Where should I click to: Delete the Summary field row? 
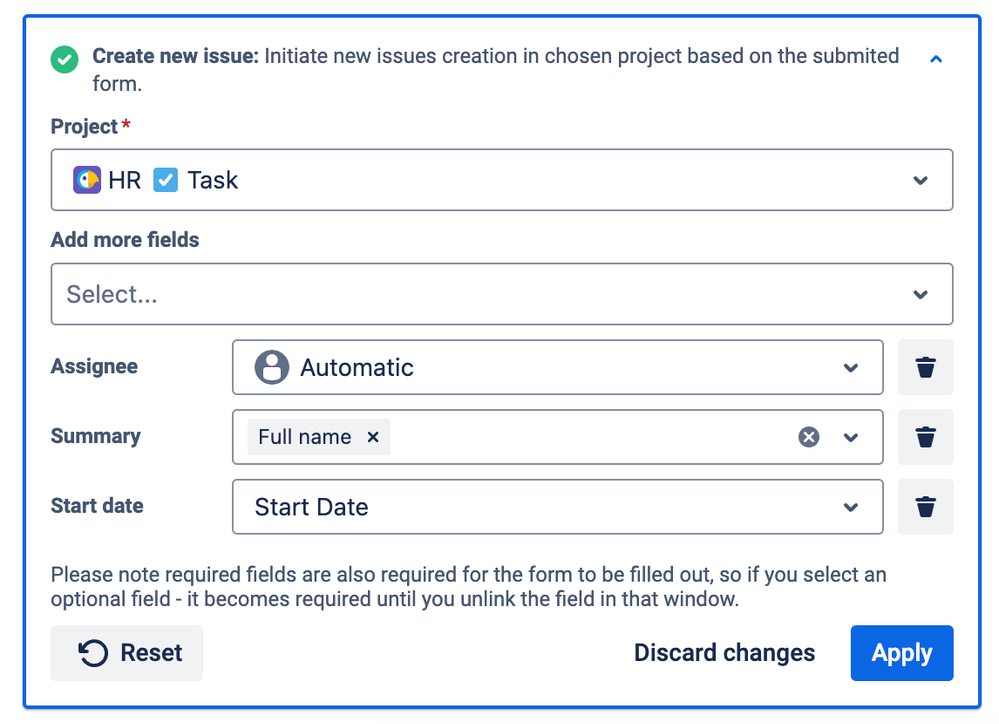pyautogui.click(x=925, y=437)
